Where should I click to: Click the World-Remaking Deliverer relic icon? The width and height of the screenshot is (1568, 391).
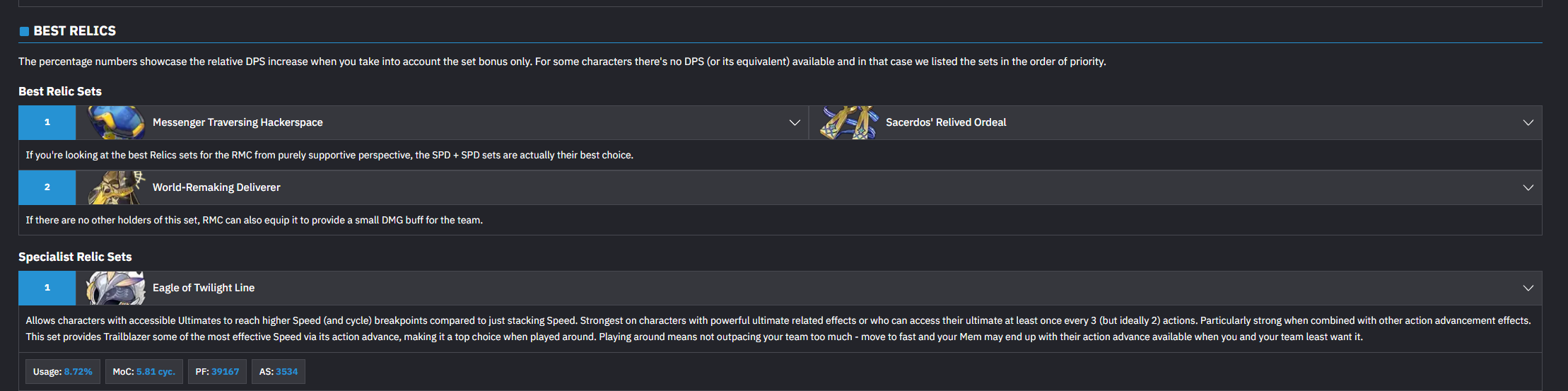[x=116, y=187]
